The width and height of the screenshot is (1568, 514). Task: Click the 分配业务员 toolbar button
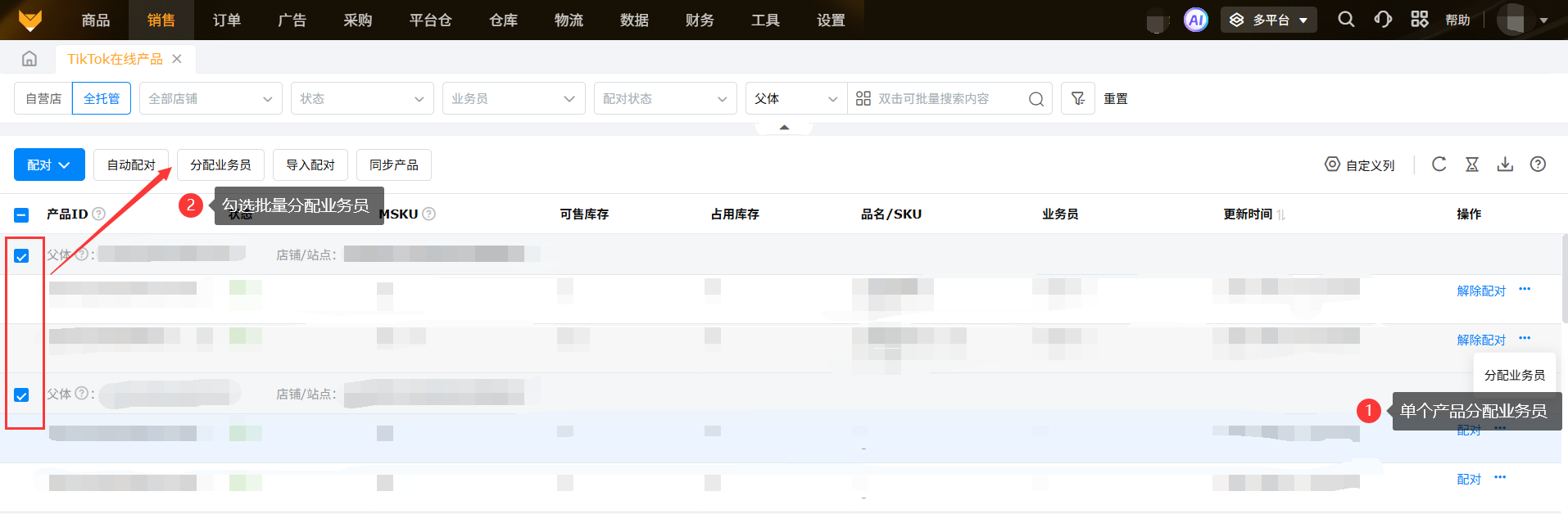[x=220, y=165]
